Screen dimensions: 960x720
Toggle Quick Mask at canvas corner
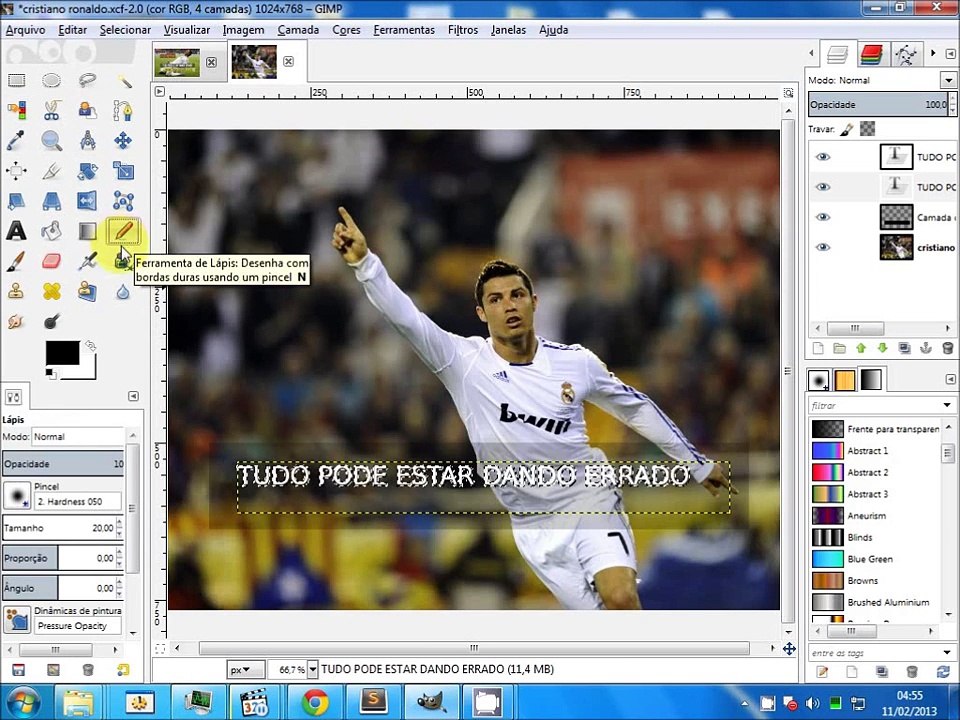tap(160, 648)
